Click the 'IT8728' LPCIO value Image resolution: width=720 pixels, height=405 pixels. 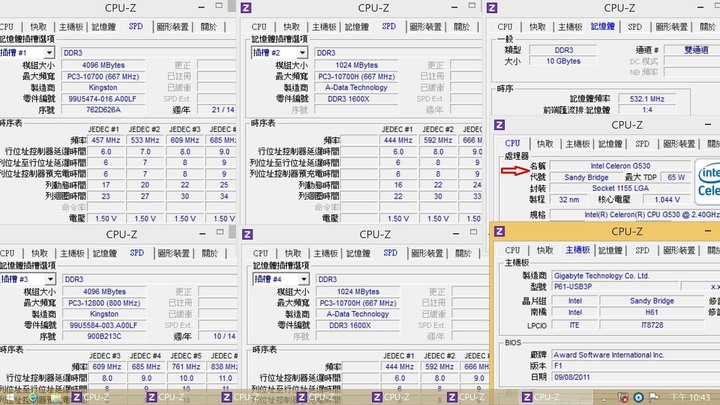click(652, 325)
